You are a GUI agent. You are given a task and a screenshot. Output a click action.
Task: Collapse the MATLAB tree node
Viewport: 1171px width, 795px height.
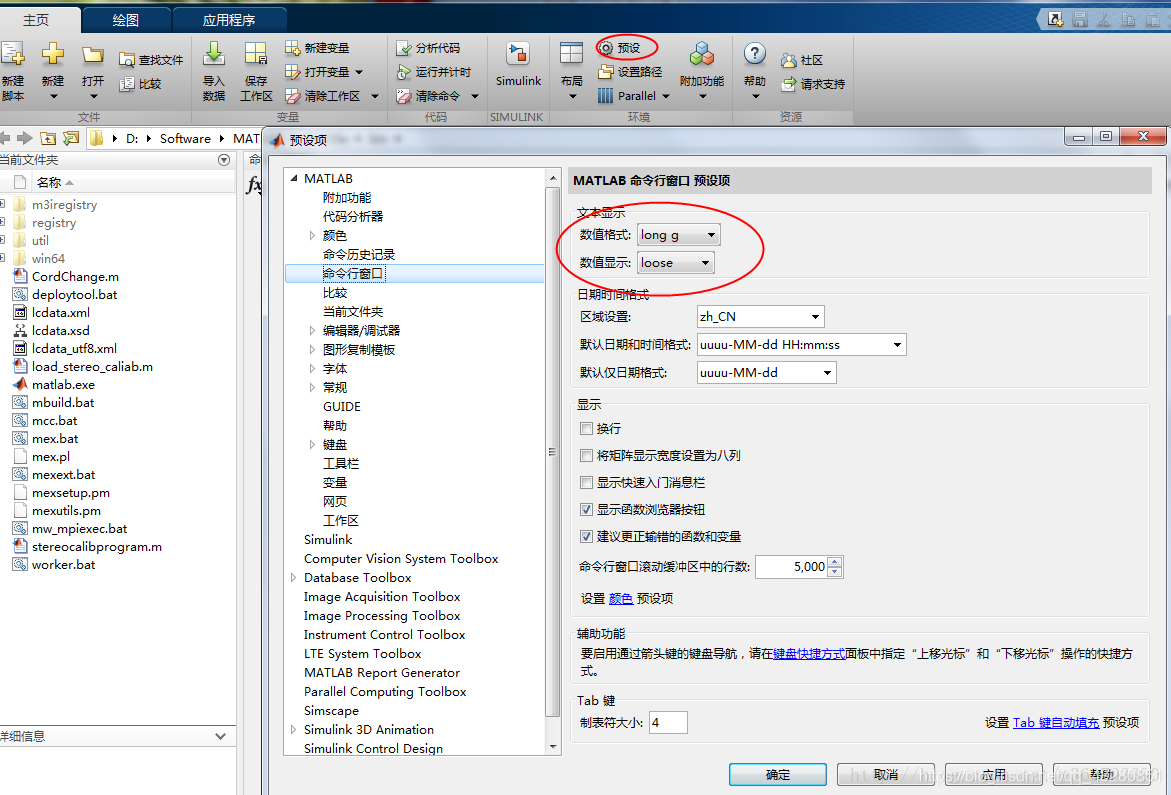293,178
